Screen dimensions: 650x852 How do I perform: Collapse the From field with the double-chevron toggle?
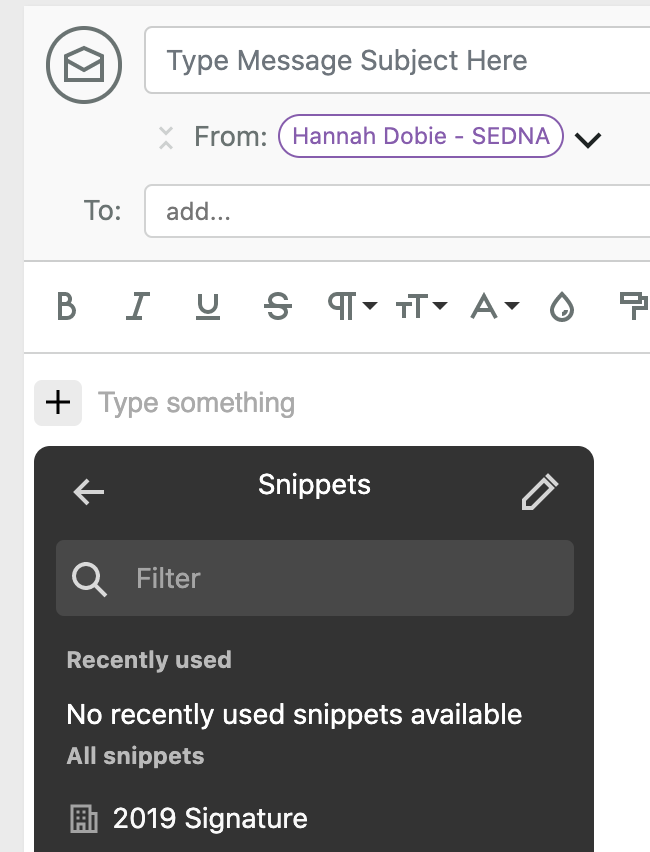(x=165, y=136)
